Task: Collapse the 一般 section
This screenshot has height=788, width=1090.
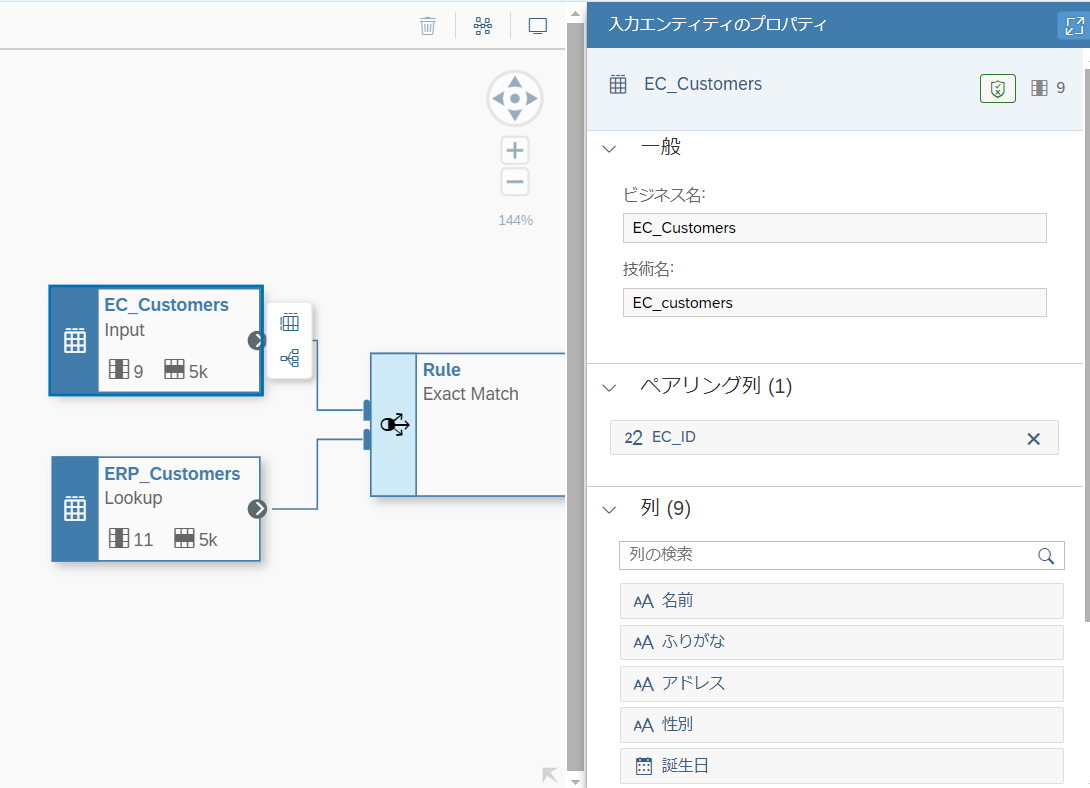Action: 610,148
